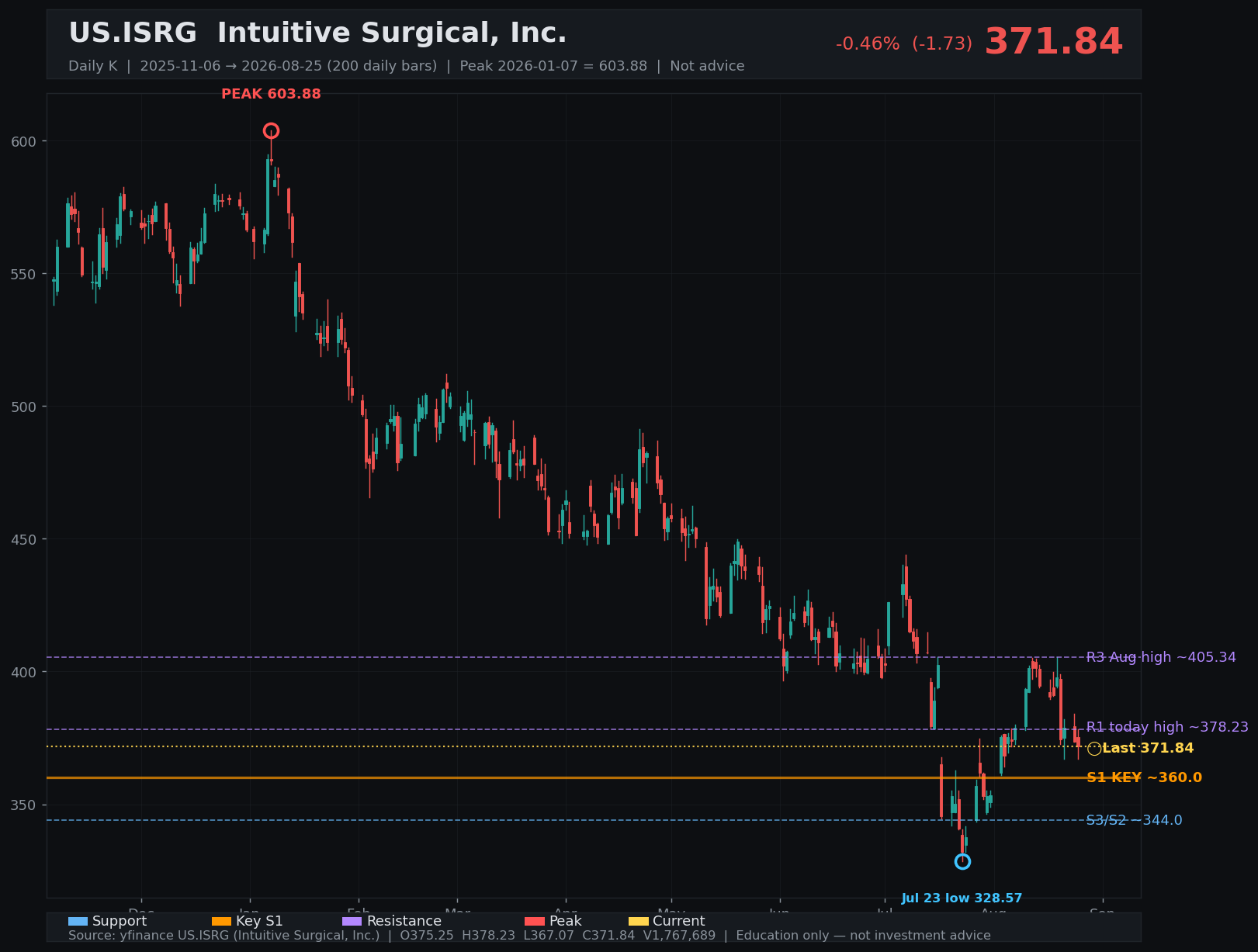Image resolution: width=1258 pixels, height=952 pixels.
Task: Click the 600 y-axis tick label
Action: pyautogui.click(x=25, y=141)
